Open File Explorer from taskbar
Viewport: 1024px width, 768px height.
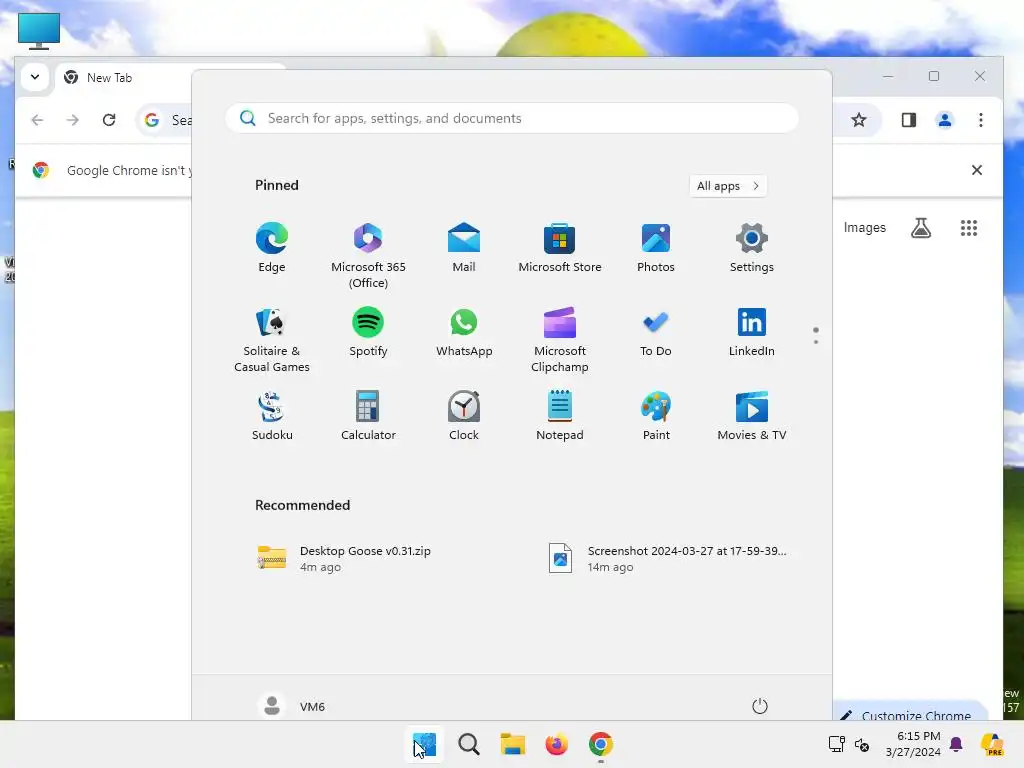point(513,744)
